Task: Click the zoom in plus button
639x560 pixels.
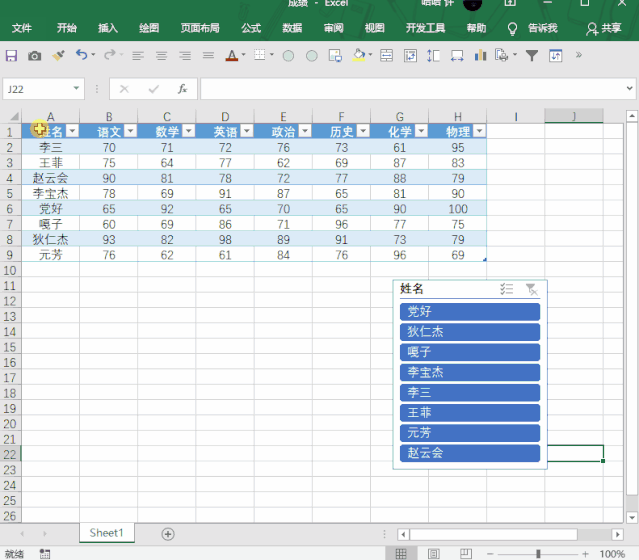Action: click(x=585, y=554)
